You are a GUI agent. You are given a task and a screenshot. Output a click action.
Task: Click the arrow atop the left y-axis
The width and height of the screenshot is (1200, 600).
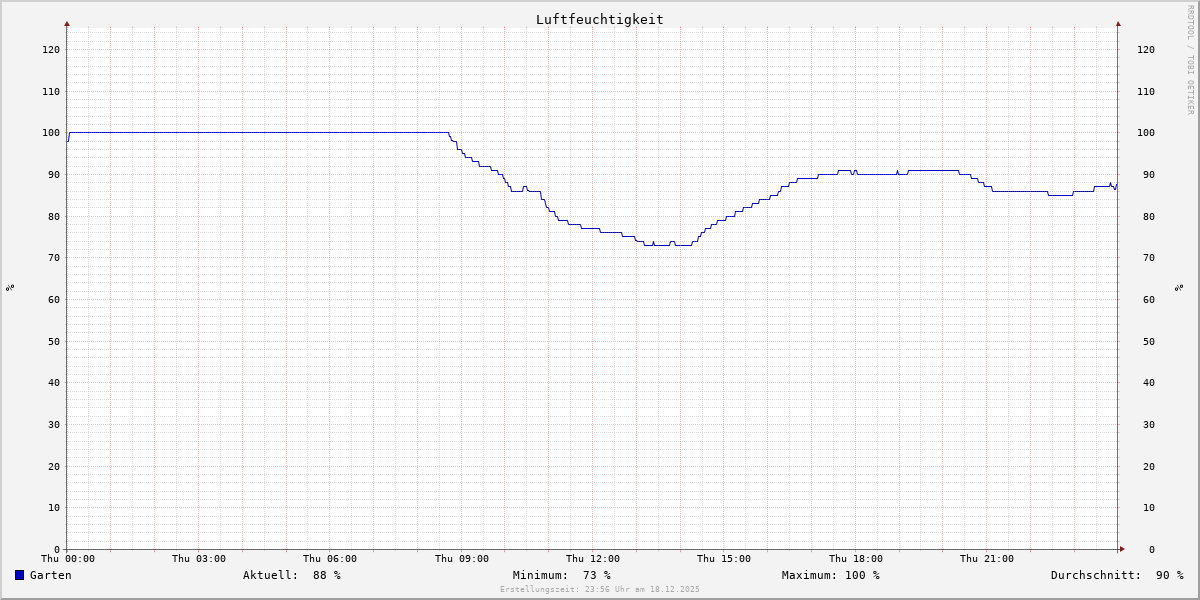(67, 23)
